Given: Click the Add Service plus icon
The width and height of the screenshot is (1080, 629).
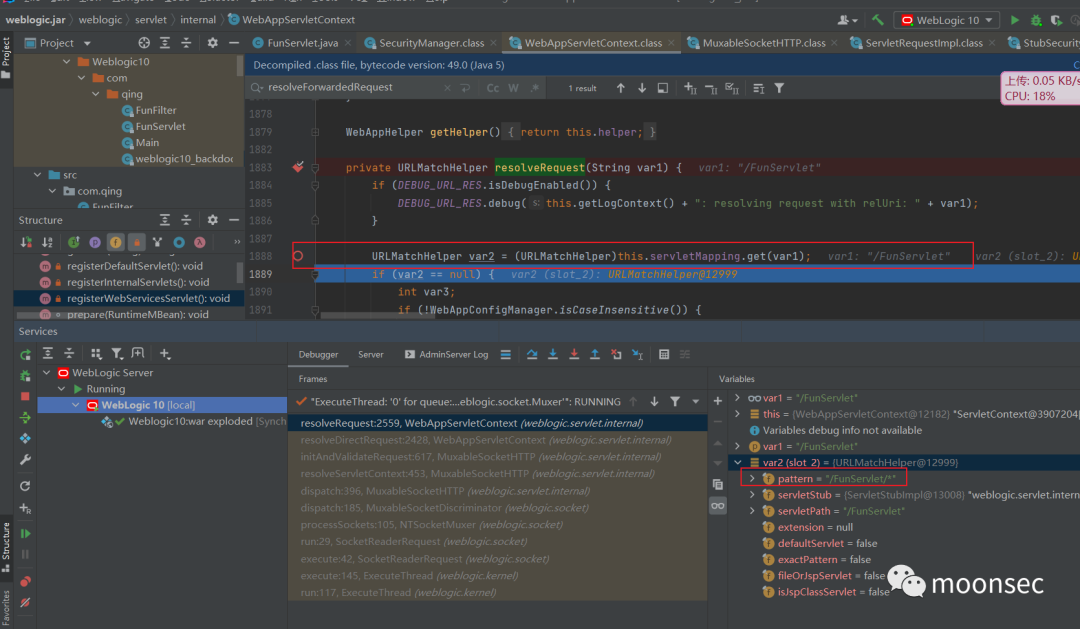Looking at the screenshot, I should (165, 353).
